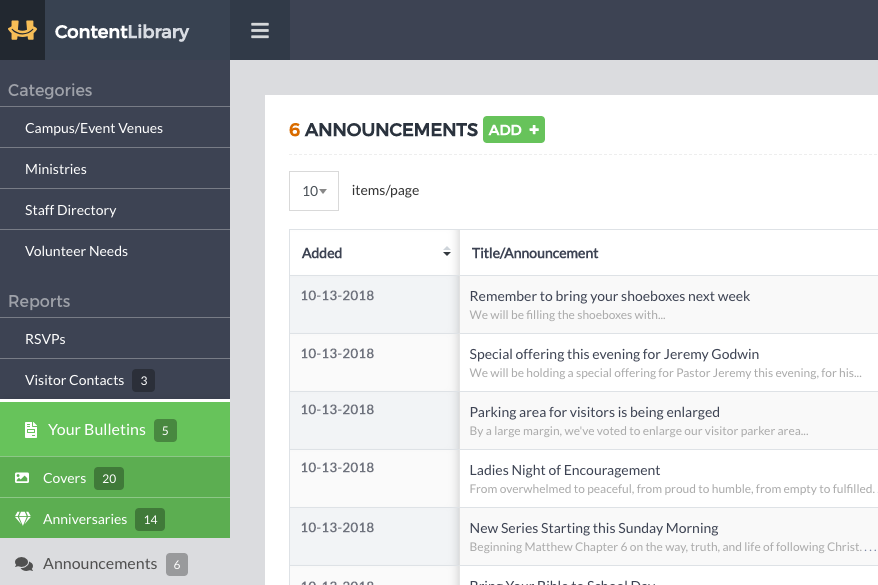Open the items per page dropdown
This screenshot has height=585, width=878.
314,191
